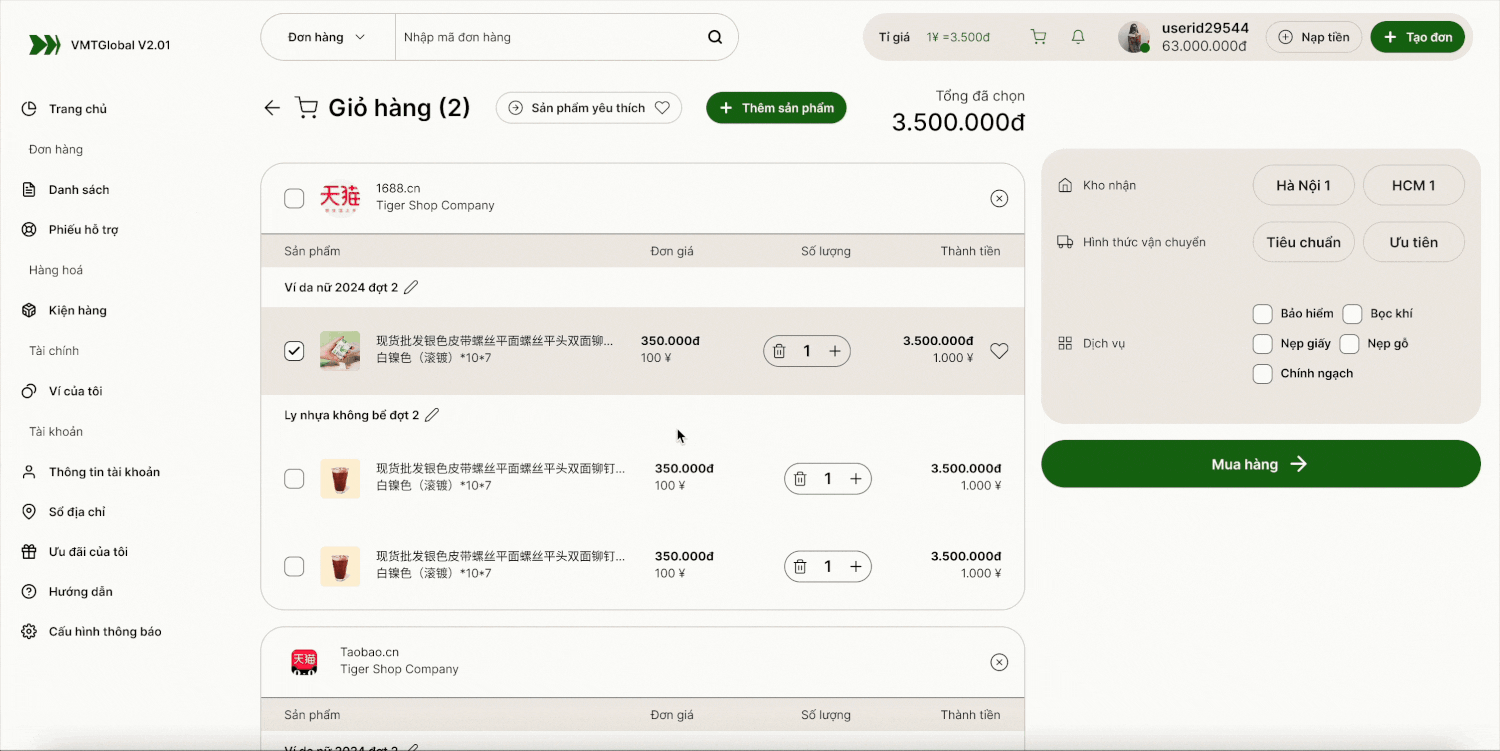Select all items from 1688.cn shop
The height and width of the screenshot is (751, 1500).
point(294,199)
